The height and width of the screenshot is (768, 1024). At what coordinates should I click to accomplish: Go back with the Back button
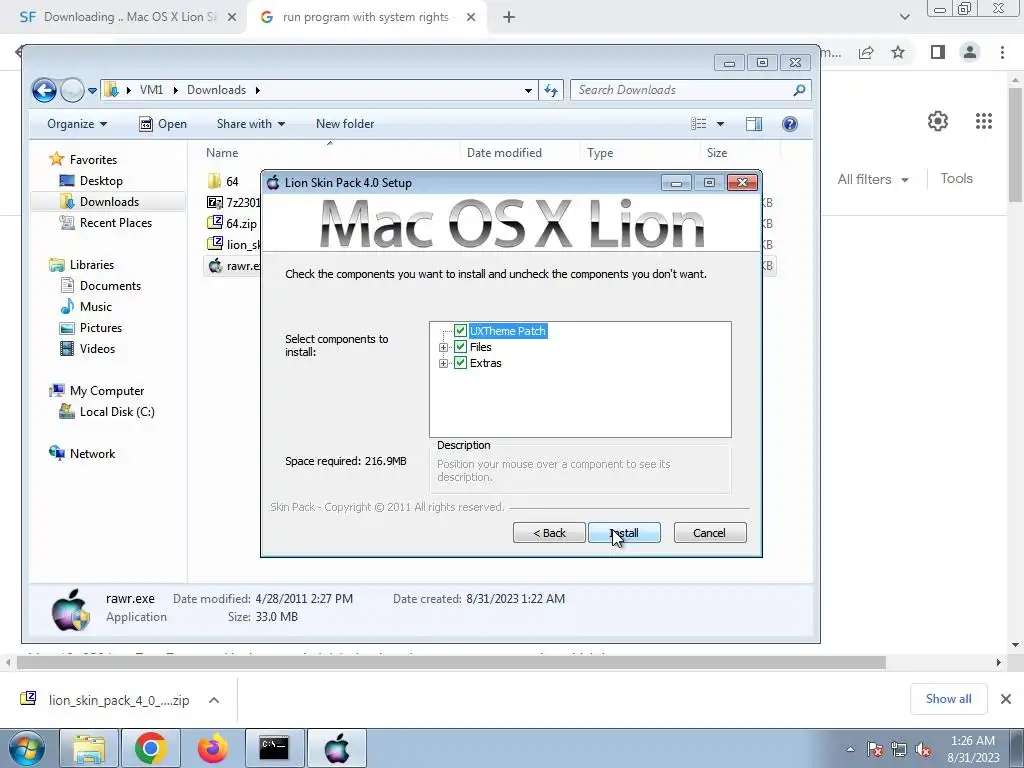pos(549,533)
